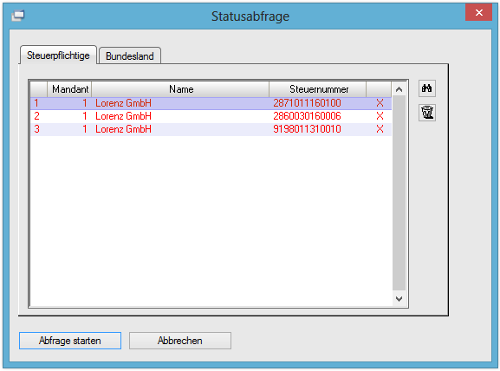Click the window icon in the title bar
Image resolution: width=500 pixels, height=371 pixels.
pyautogui.click(x=18, y=16)
